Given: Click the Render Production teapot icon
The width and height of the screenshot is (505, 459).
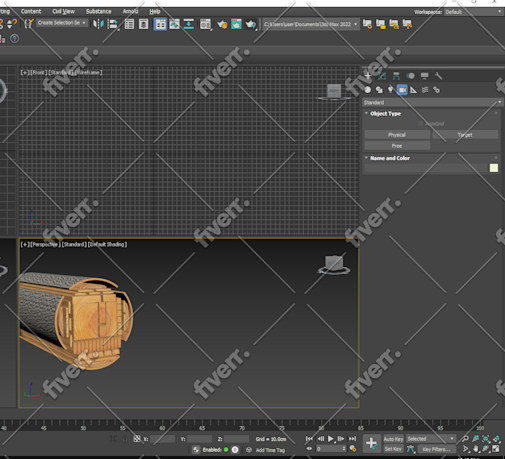Looking at the screenshot, I should (x=251, y=24).
